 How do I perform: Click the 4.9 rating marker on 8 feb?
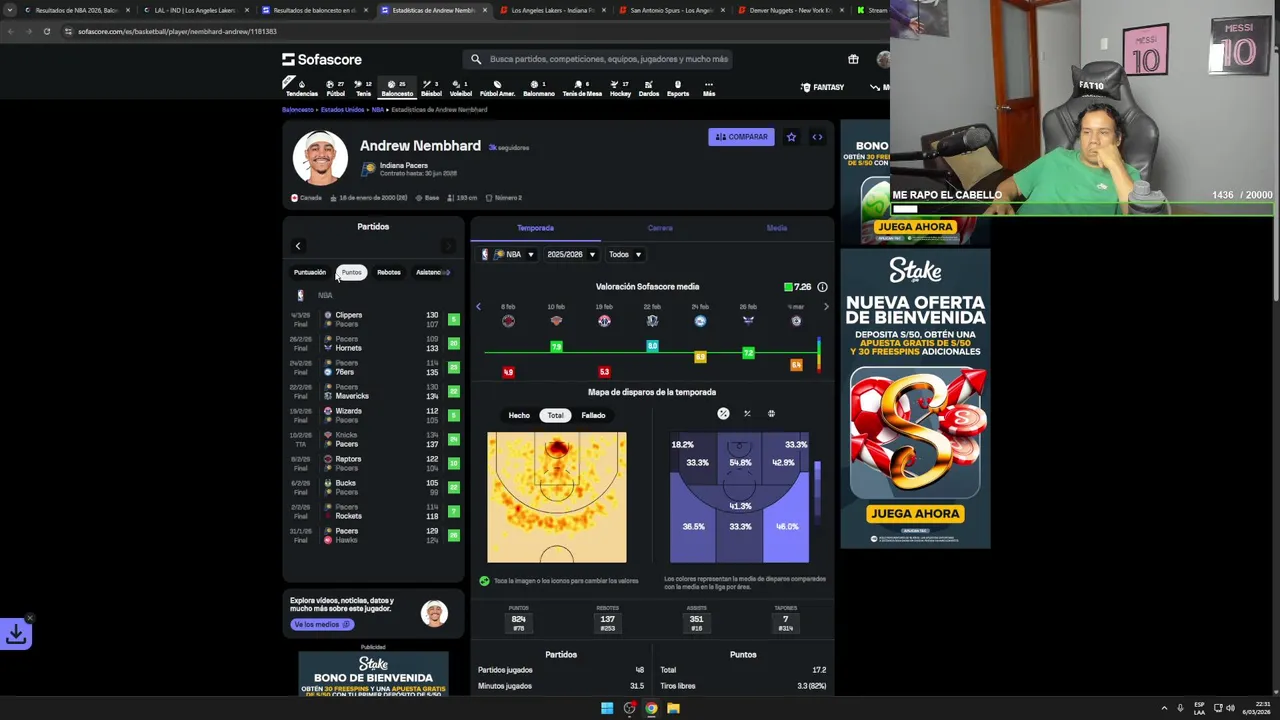click(x=508, y=372)
